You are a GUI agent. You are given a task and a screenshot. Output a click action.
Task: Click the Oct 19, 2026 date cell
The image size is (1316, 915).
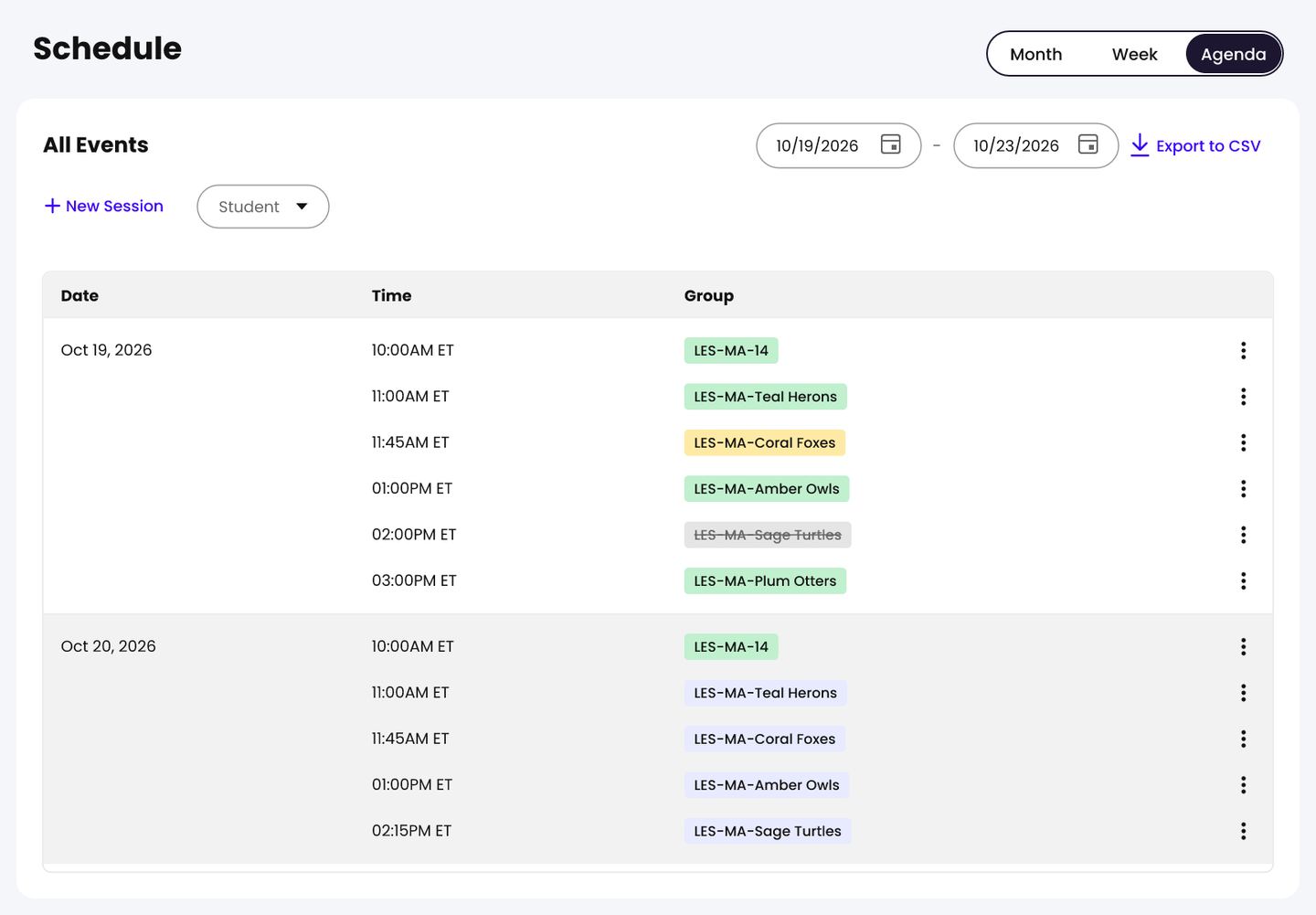[x=106, y=350]
